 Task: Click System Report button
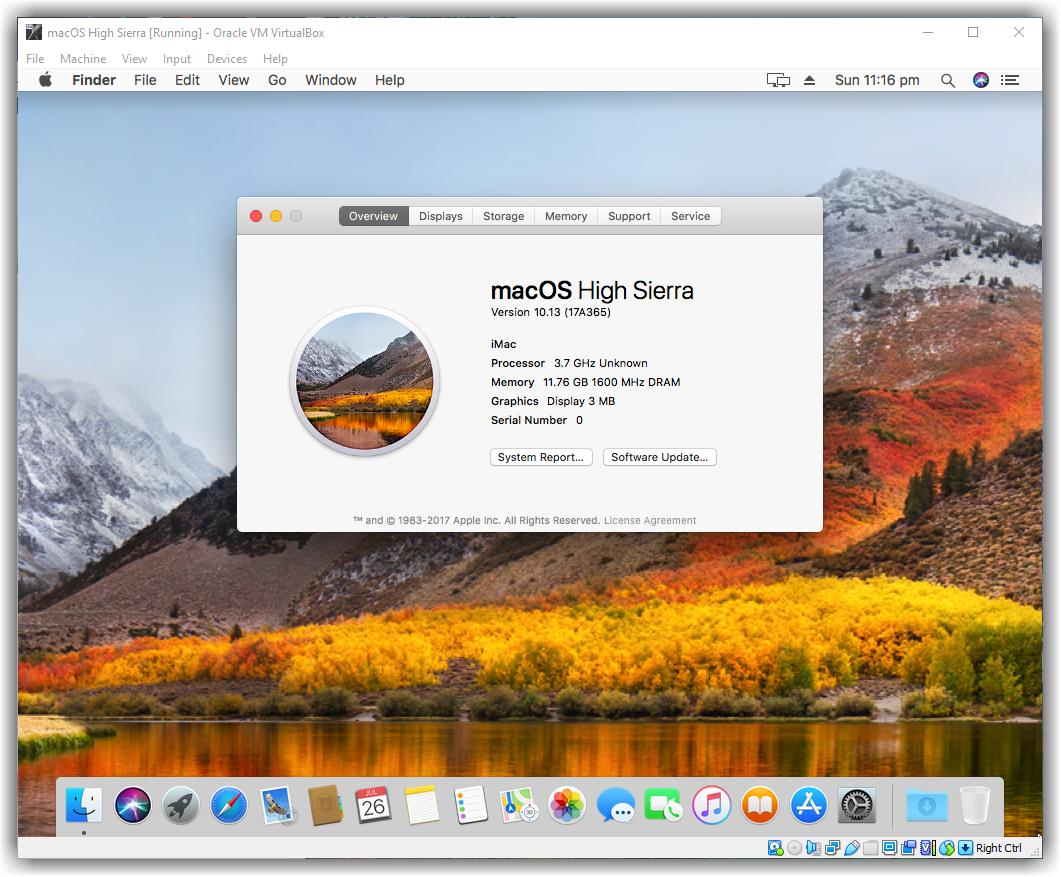(x=541, y=457)
